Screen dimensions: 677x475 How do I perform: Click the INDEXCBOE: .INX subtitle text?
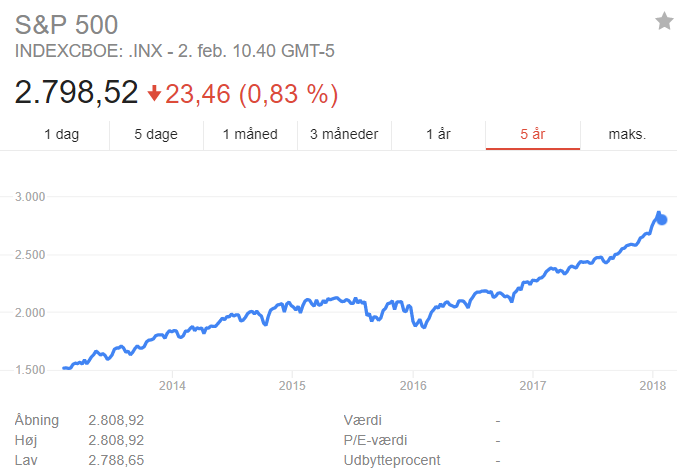[83, 51]
